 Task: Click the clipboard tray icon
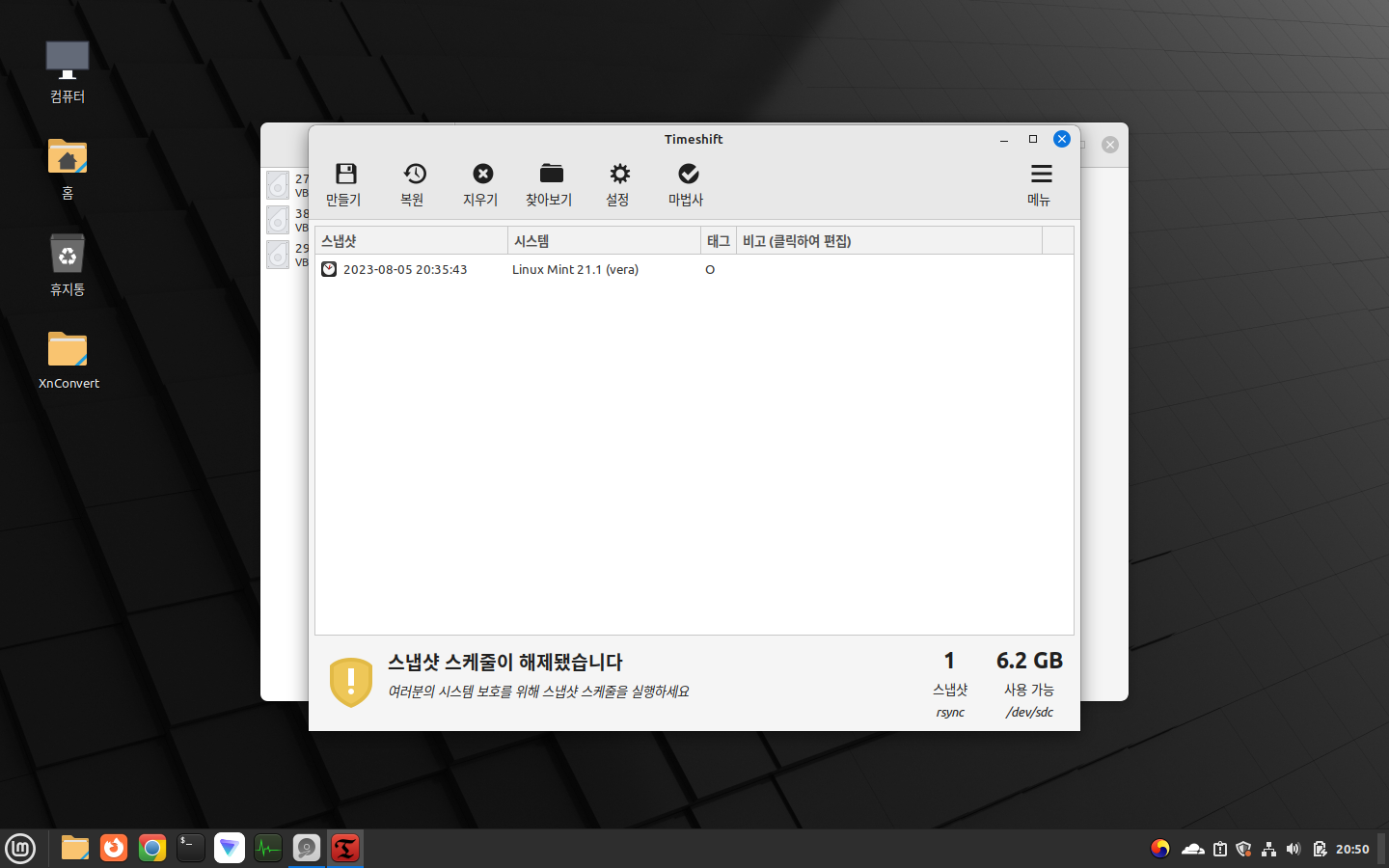[1220, 849]
